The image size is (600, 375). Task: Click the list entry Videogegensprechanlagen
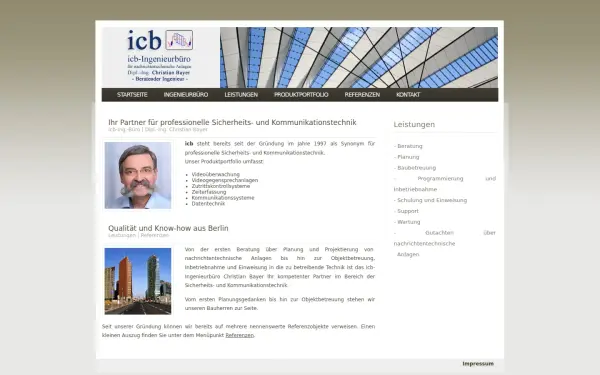225,180
